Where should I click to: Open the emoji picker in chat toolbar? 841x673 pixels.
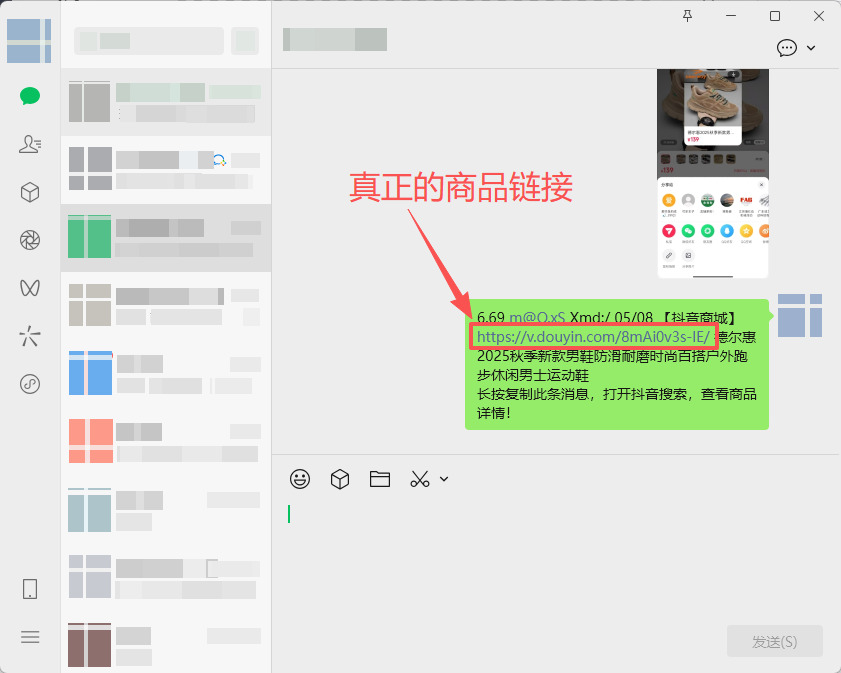pos(300,478)
